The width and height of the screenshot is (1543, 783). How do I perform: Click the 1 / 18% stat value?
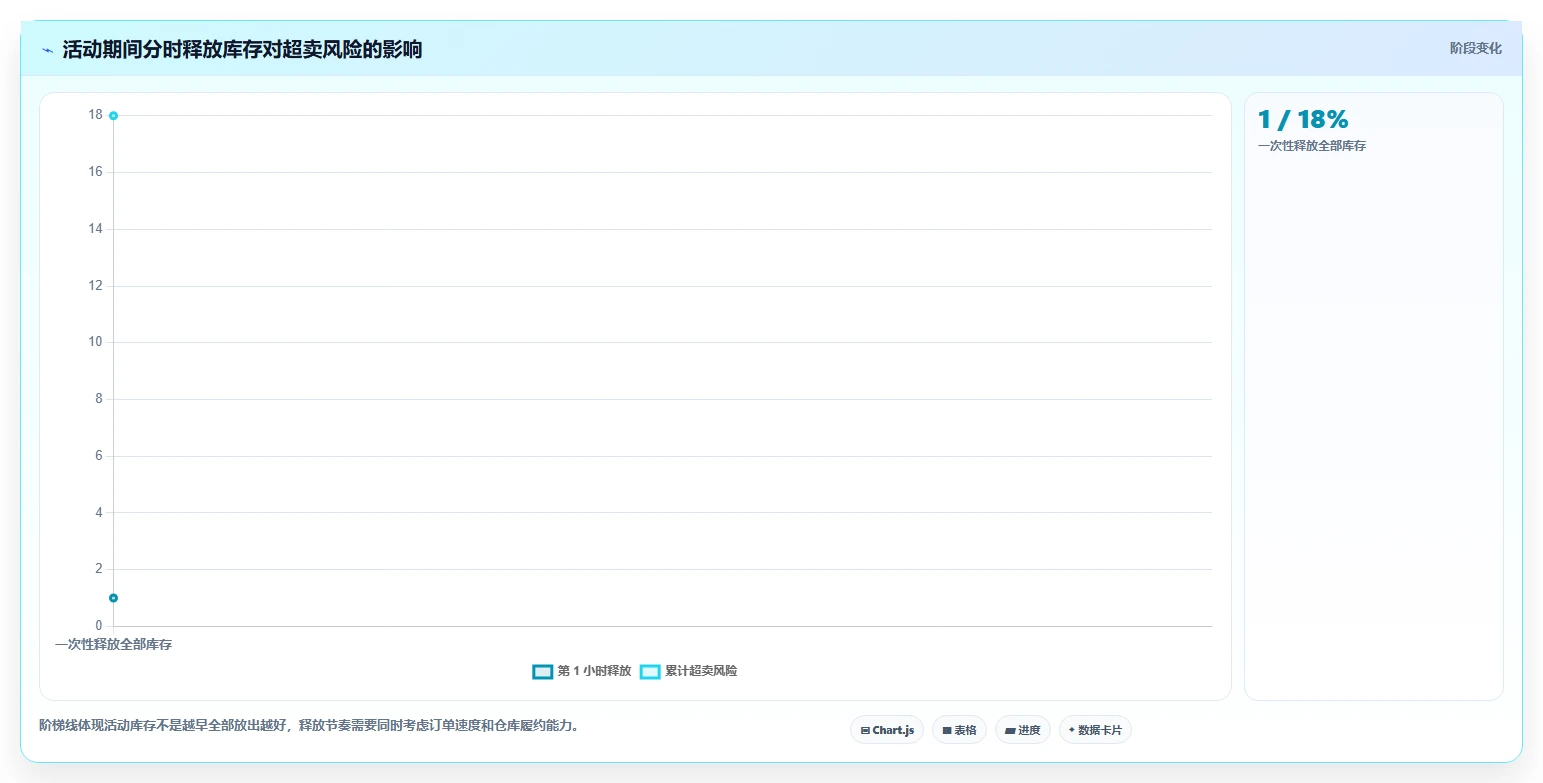click(1303, 119)
